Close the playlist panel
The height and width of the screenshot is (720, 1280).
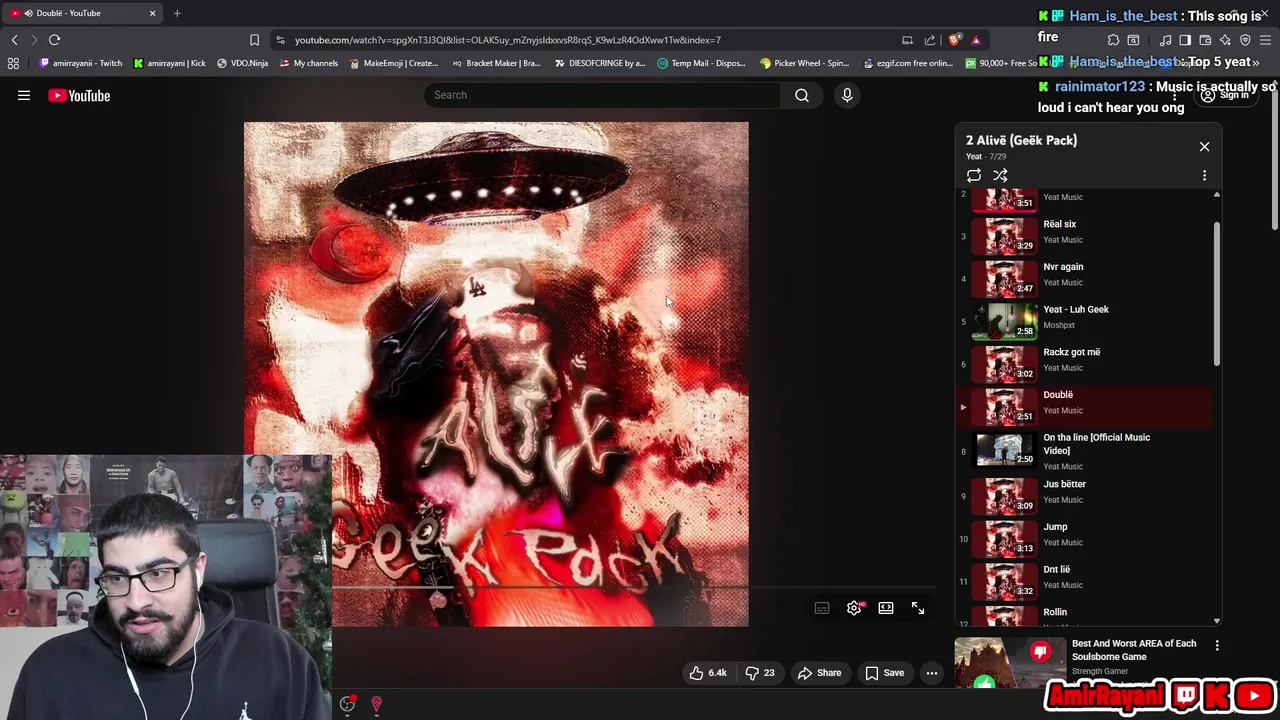point(1204,147)
